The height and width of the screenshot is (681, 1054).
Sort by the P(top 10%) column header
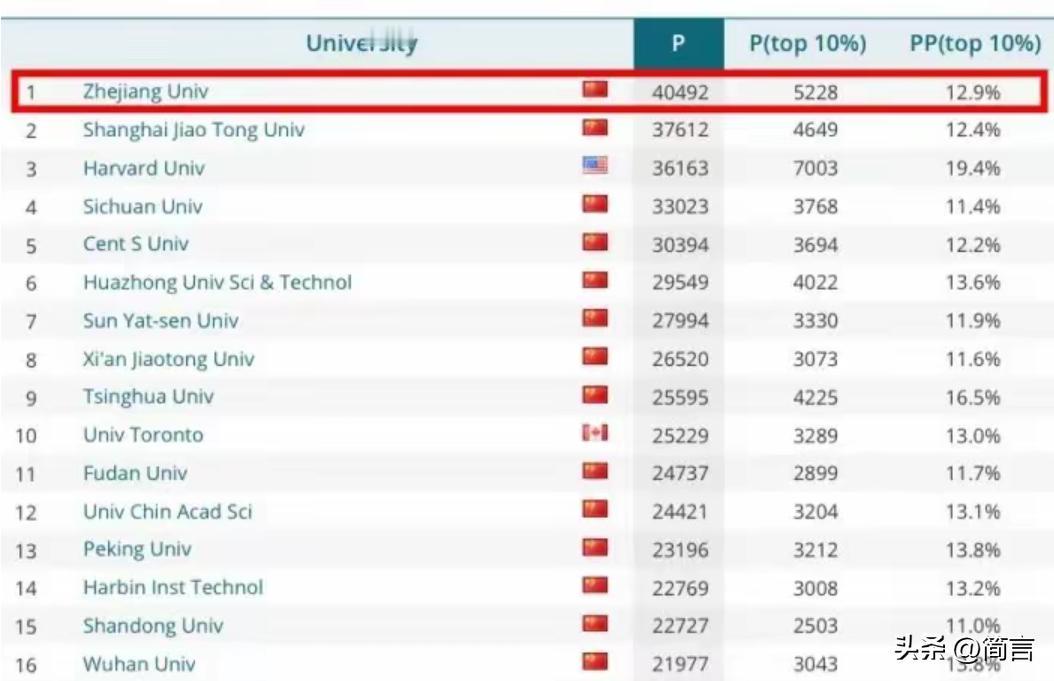tap(807, 44)
